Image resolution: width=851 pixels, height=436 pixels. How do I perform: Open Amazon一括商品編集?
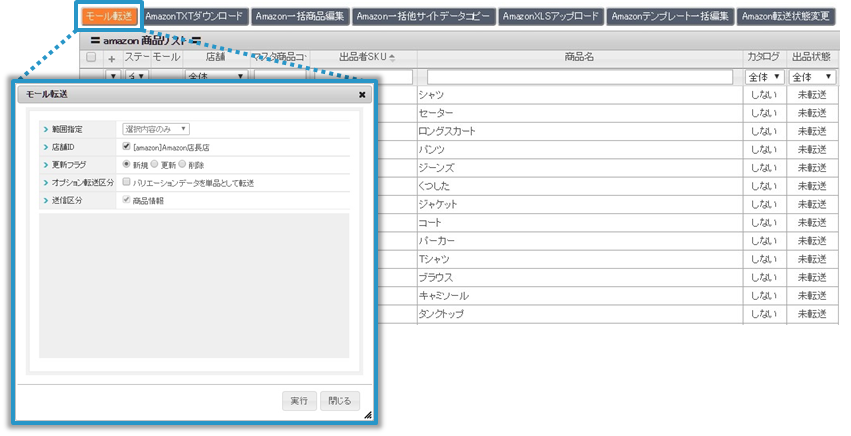(300, 16)
